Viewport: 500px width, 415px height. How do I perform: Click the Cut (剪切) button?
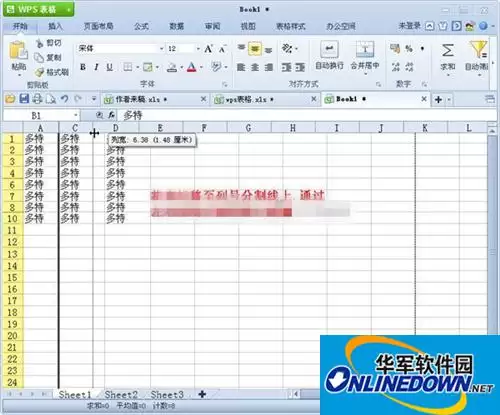[x=49, y=43]
